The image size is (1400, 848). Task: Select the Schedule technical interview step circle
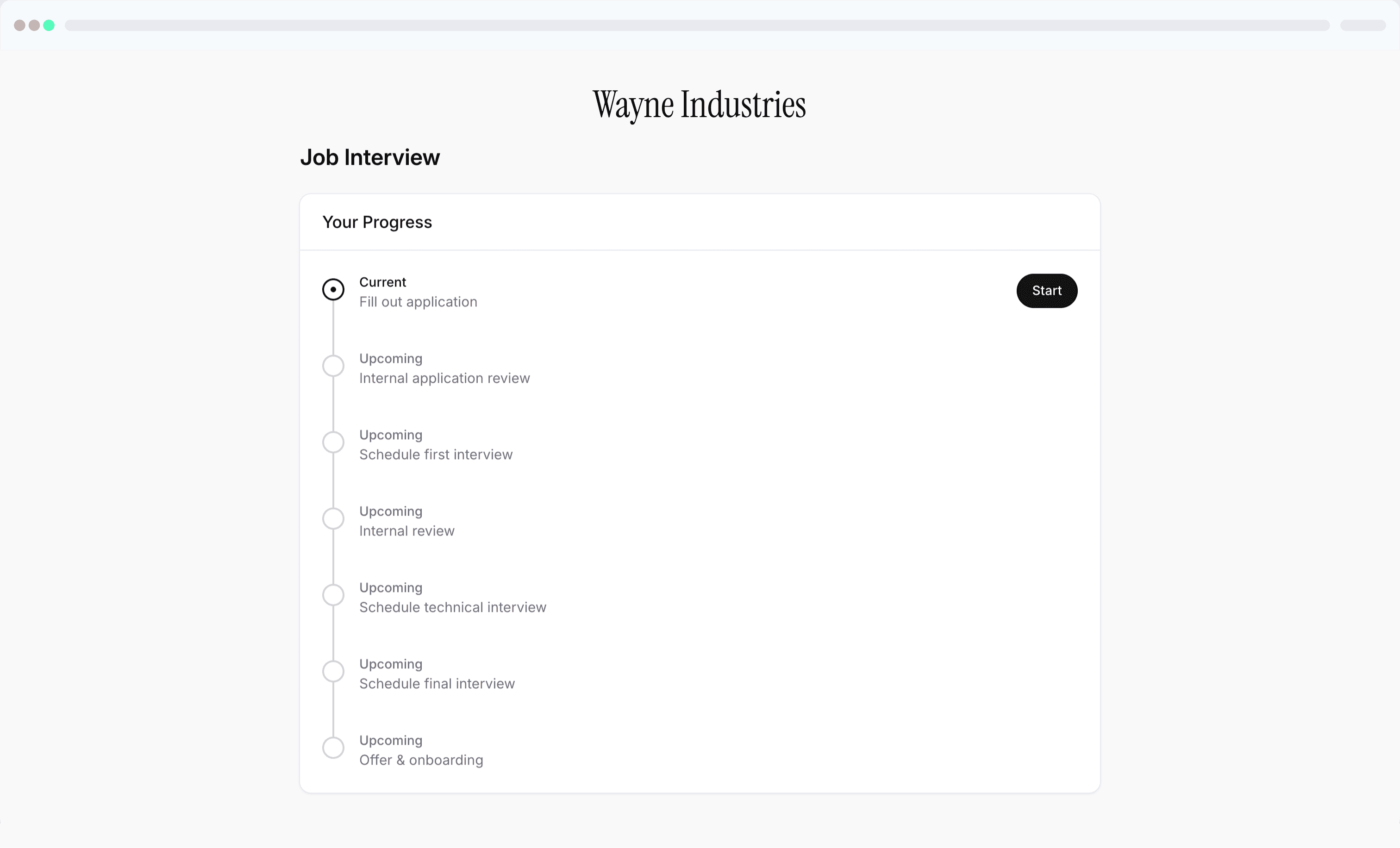(x=333, y=595)
